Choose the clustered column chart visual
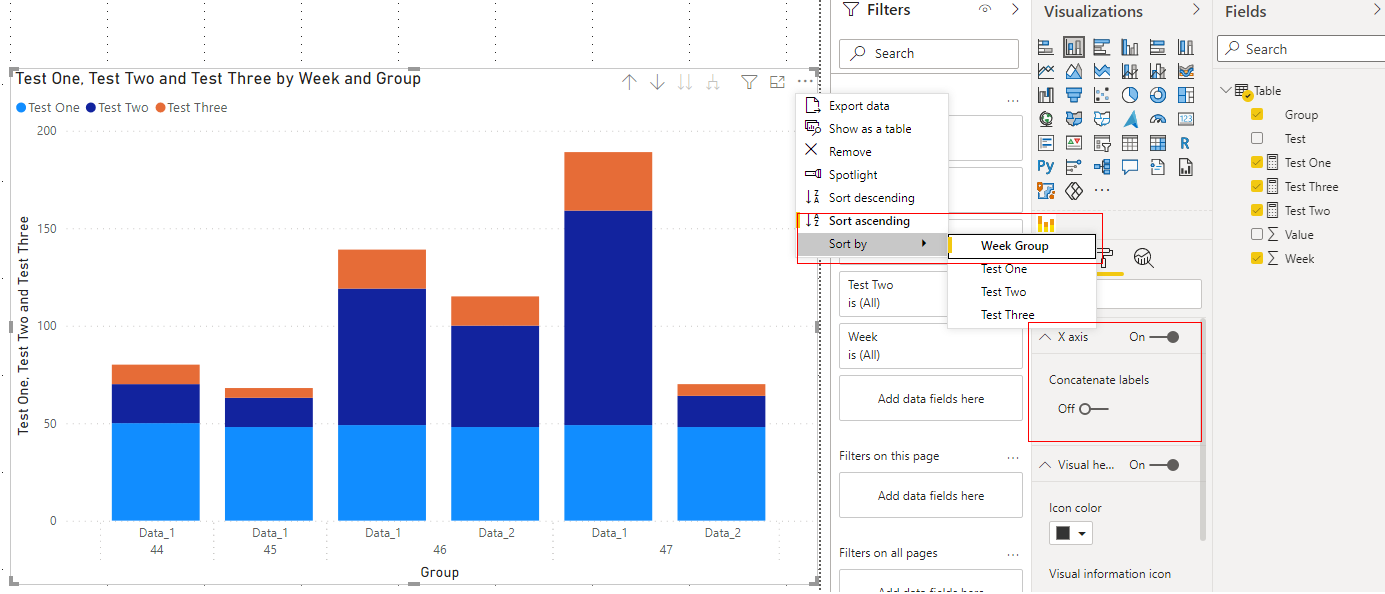 click(x=1130, y=47)
